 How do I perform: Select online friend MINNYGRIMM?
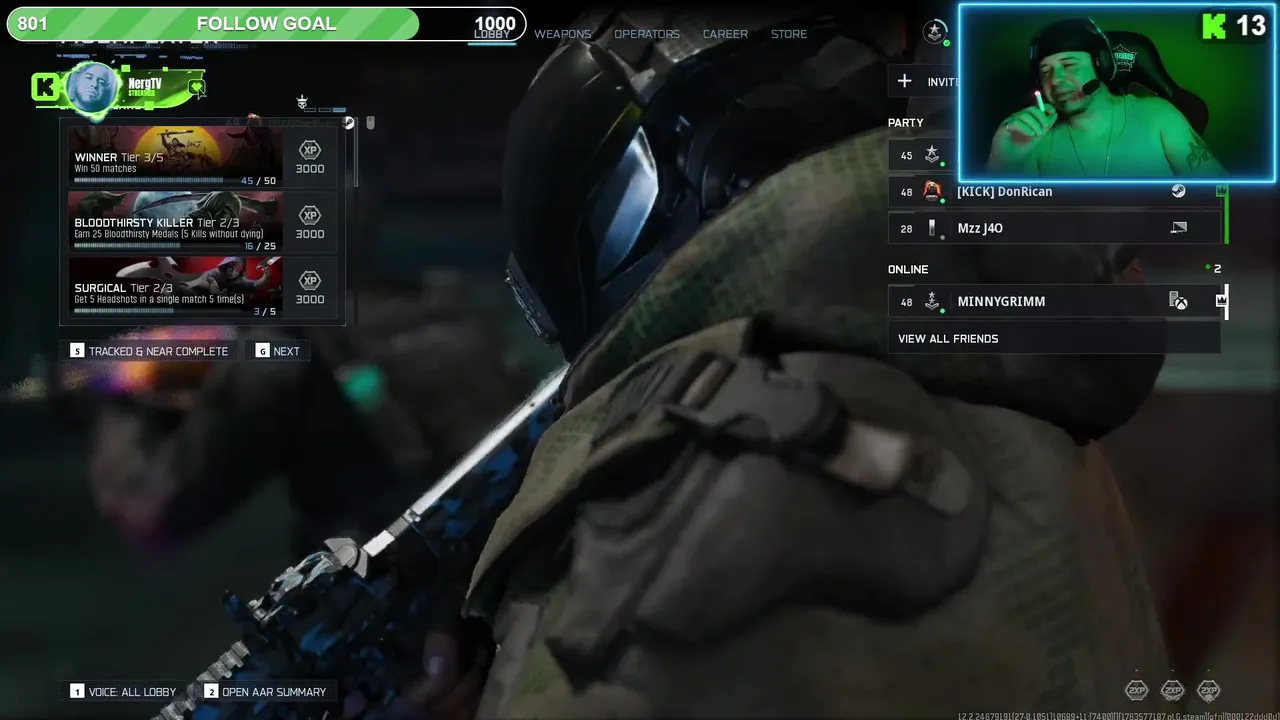[x=1054, y=301]
